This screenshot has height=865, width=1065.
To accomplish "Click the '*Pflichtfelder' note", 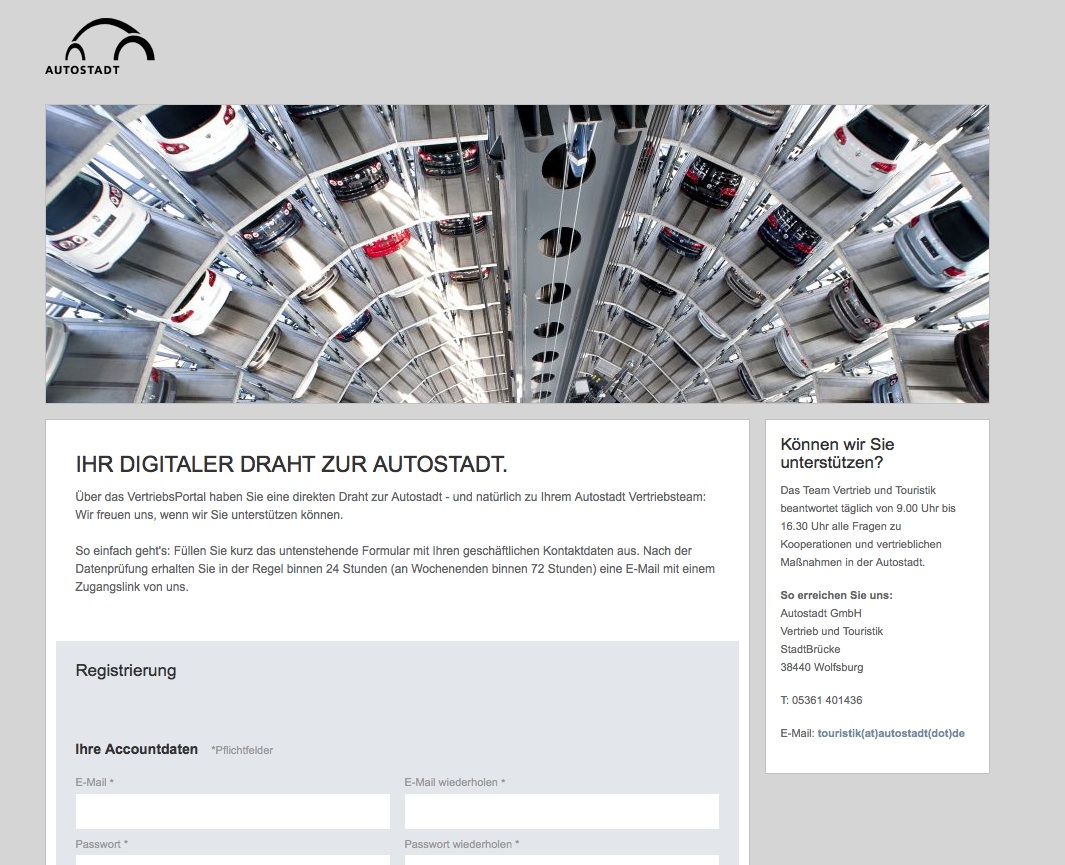I will (x=242, y=750).
